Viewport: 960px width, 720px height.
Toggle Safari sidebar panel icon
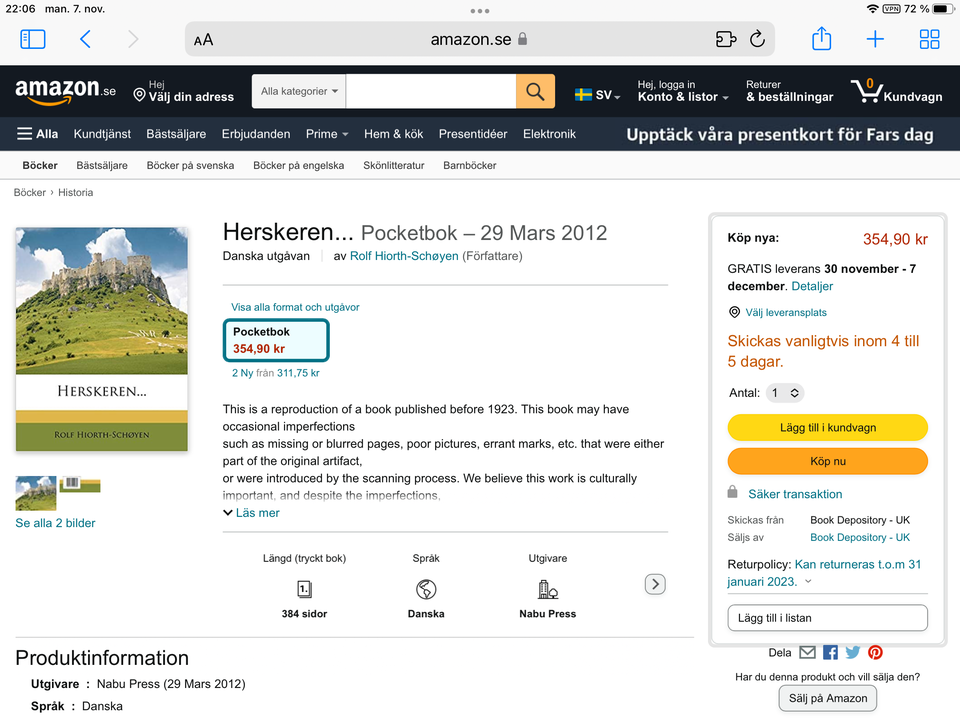(32, 39)
